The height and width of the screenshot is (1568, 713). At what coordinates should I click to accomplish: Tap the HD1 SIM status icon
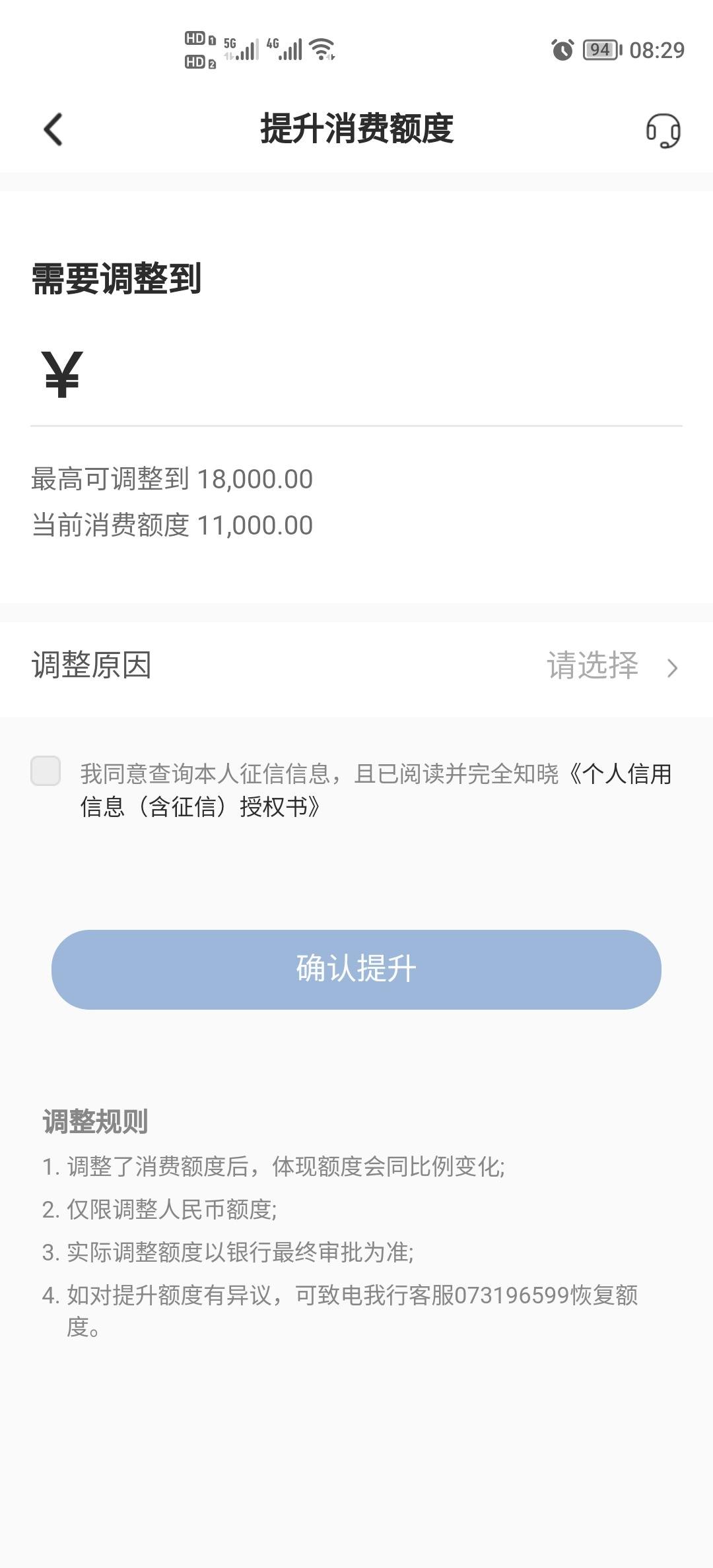coord(200,38)
